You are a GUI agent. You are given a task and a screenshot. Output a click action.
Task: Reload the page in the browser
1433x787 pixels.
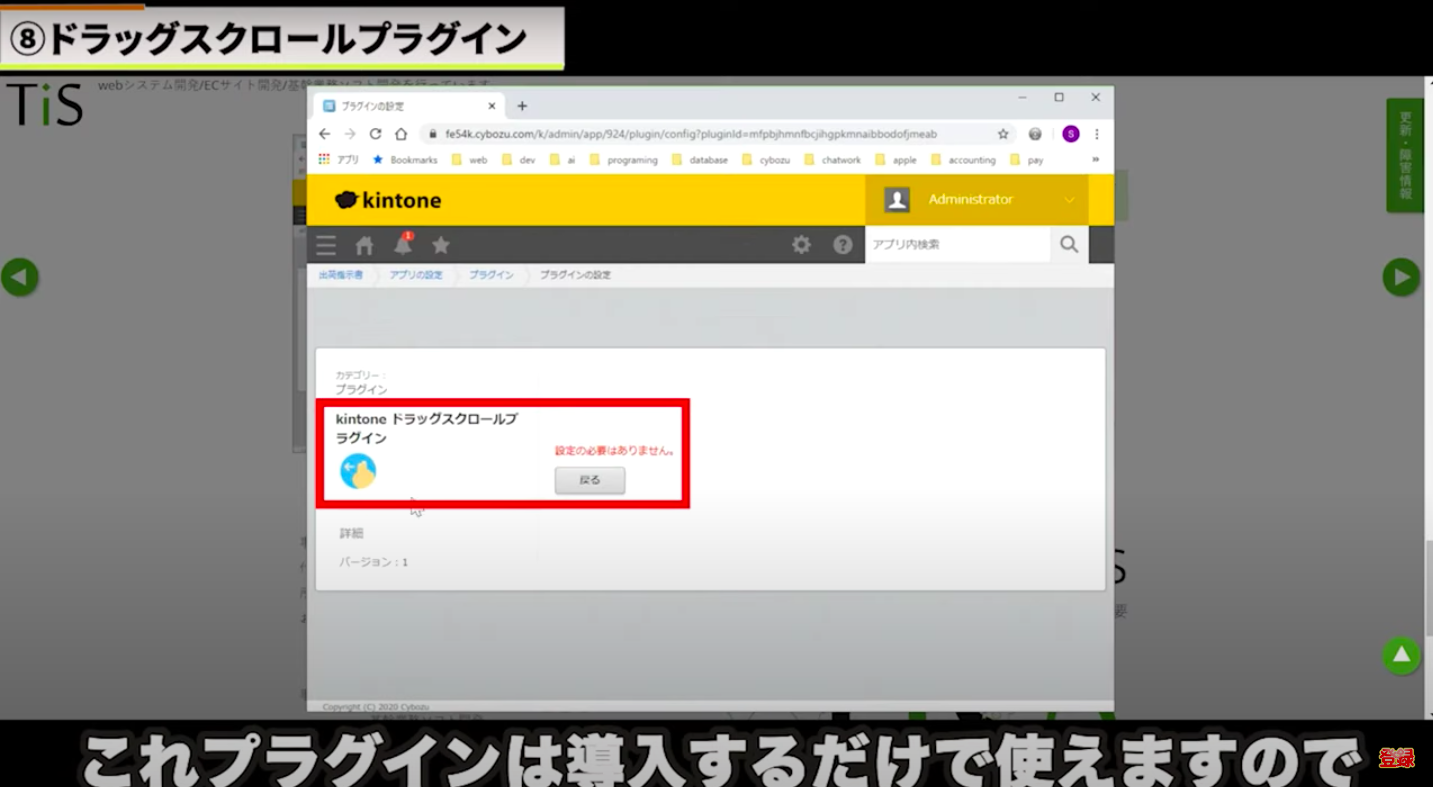click(x=375, y=134)
